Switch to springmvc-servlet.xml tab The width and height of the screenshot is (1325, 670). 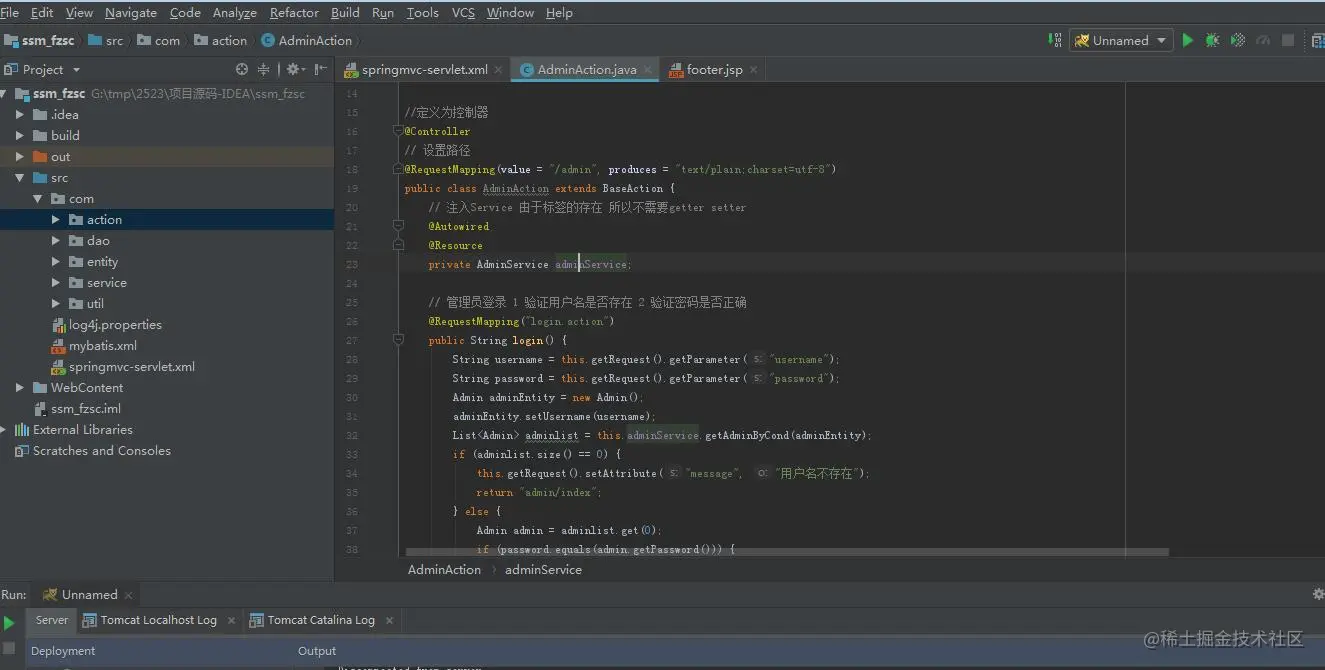pyautogui.click(x=425, y=70)
